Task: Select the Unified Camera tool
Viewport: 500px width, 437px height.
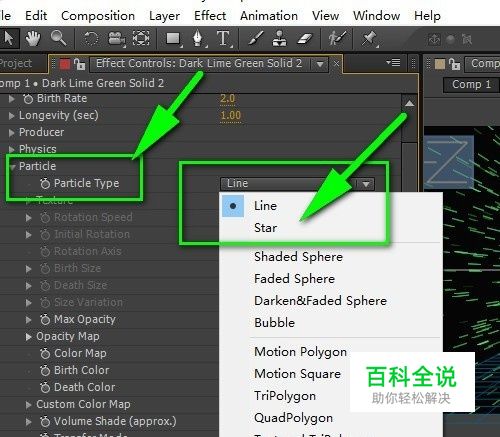Action: (117, 39)
